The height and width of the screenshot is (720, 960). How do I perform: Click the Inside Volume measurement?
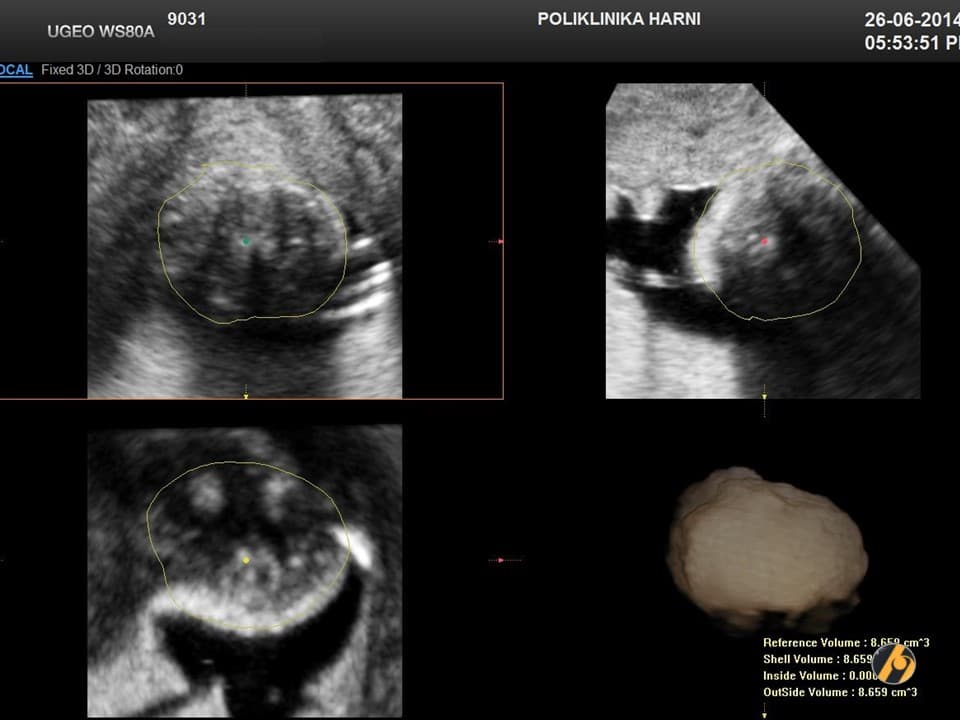816,676
